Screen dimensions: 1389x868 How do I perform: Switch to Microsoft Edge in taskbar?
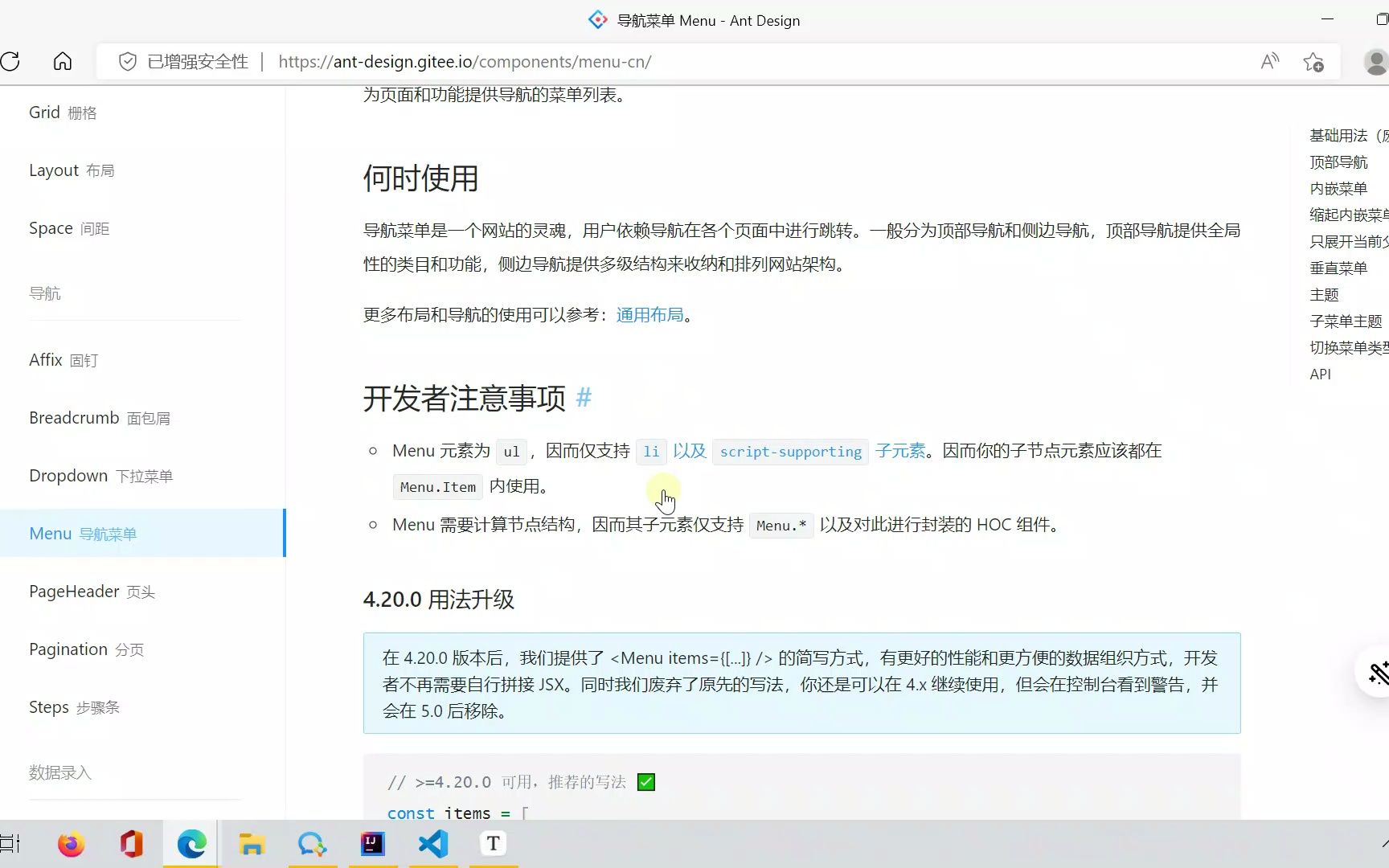pyautogui.click(x=191, y=844)
